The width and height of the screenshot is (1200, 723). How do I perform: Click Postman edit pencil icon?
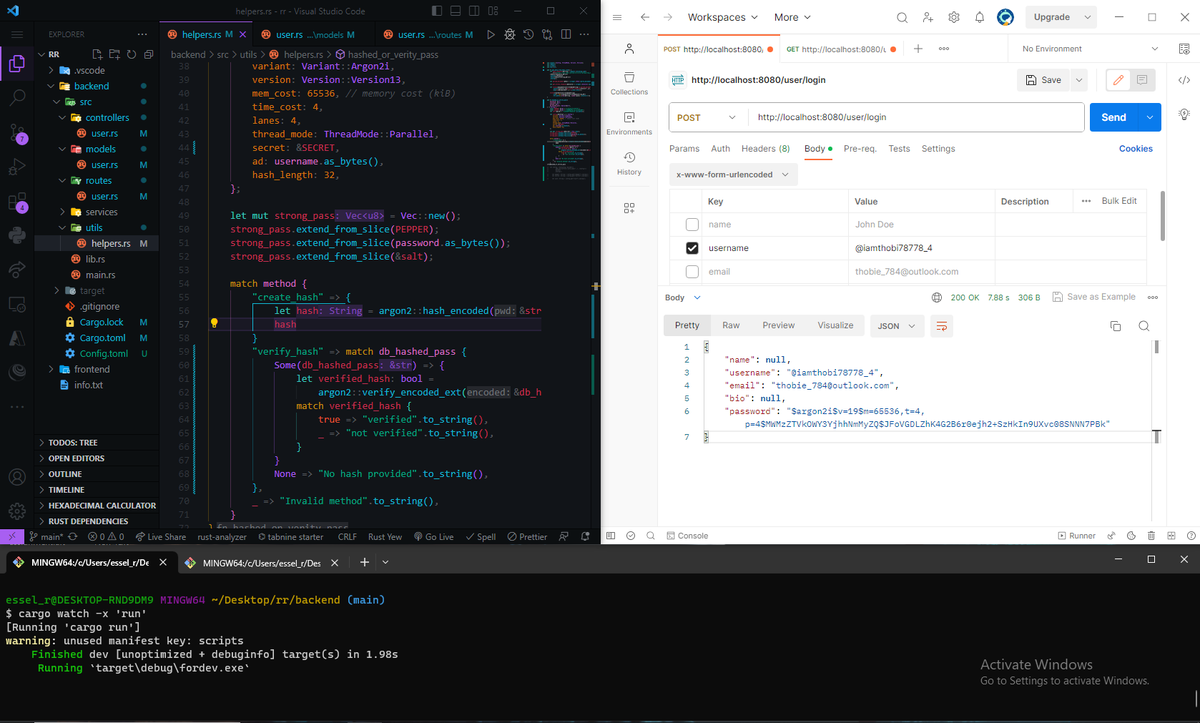pyautogui.click(x=1118, y=80)
